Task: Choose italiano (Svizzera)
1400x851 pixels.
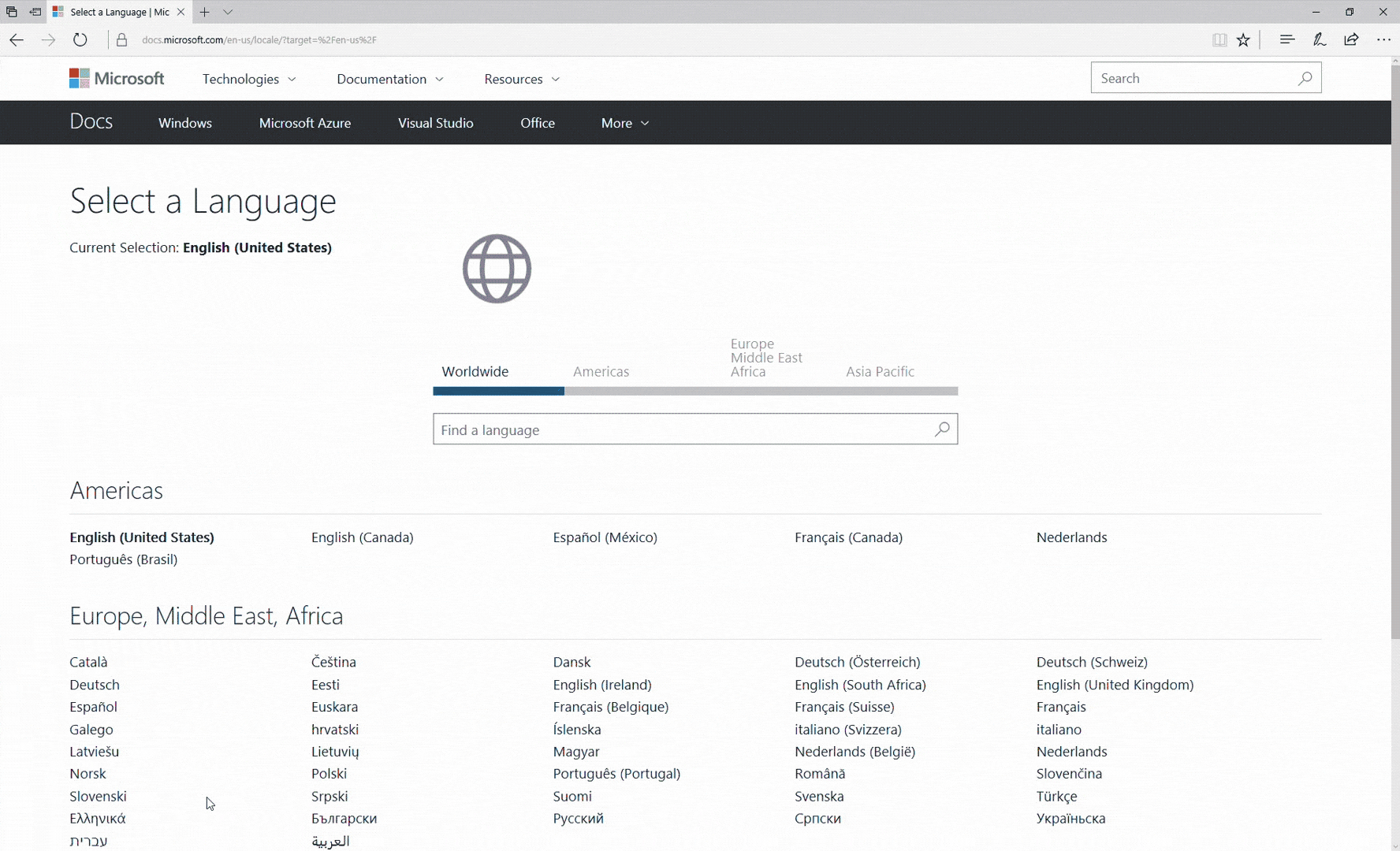Action: coord(848,730)
